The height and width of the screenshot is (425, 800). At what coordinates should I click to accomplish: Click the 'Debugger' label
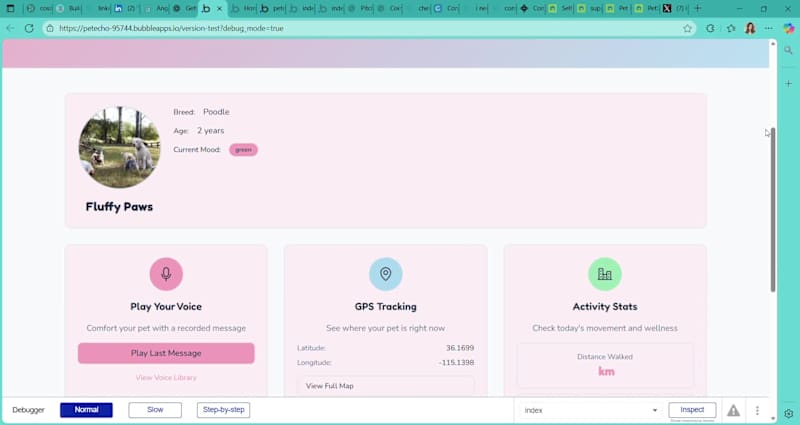tap(29, 410)
